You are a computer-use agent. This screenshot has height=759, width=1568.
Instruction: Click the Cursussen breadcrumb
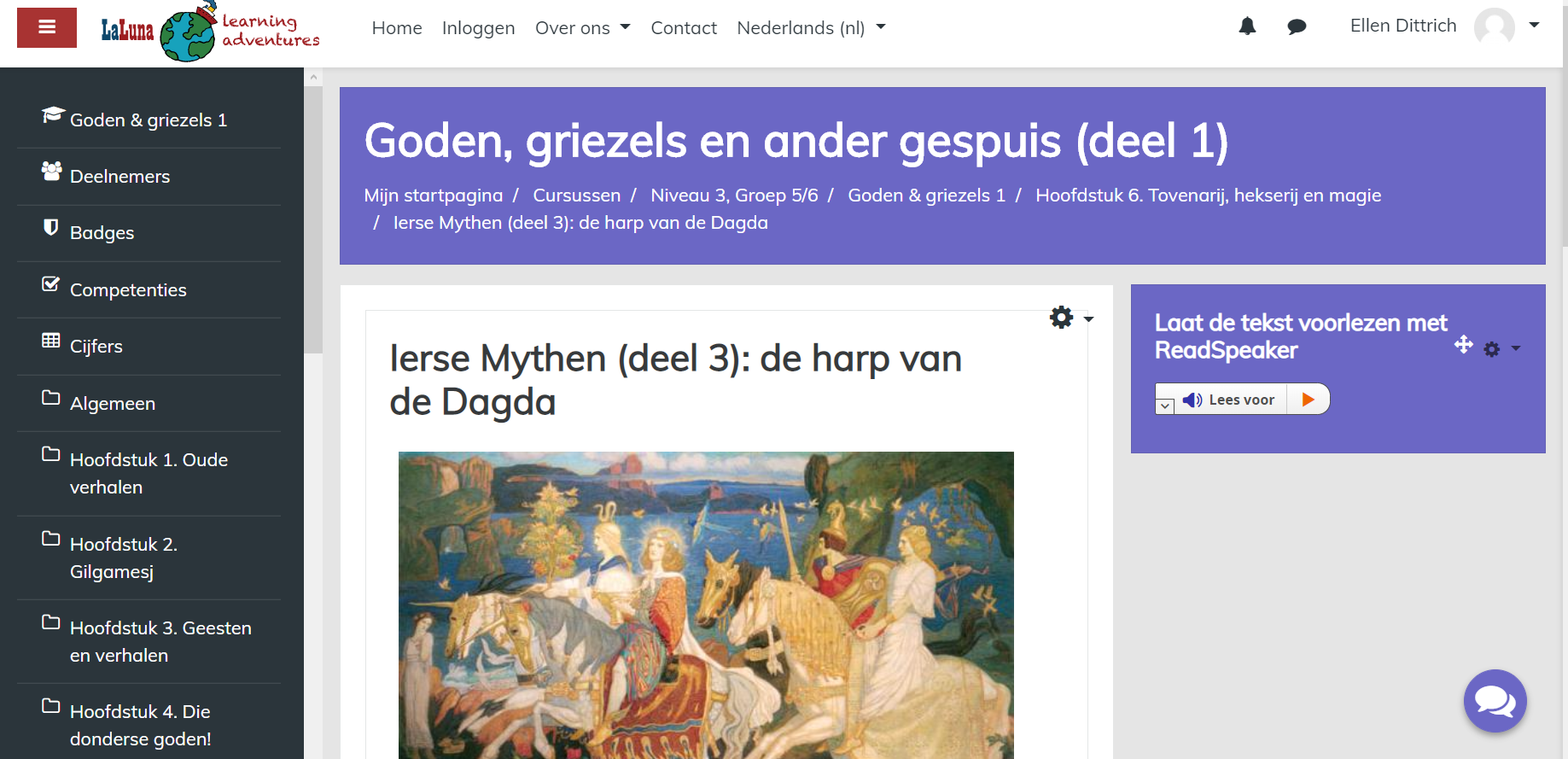577,196
